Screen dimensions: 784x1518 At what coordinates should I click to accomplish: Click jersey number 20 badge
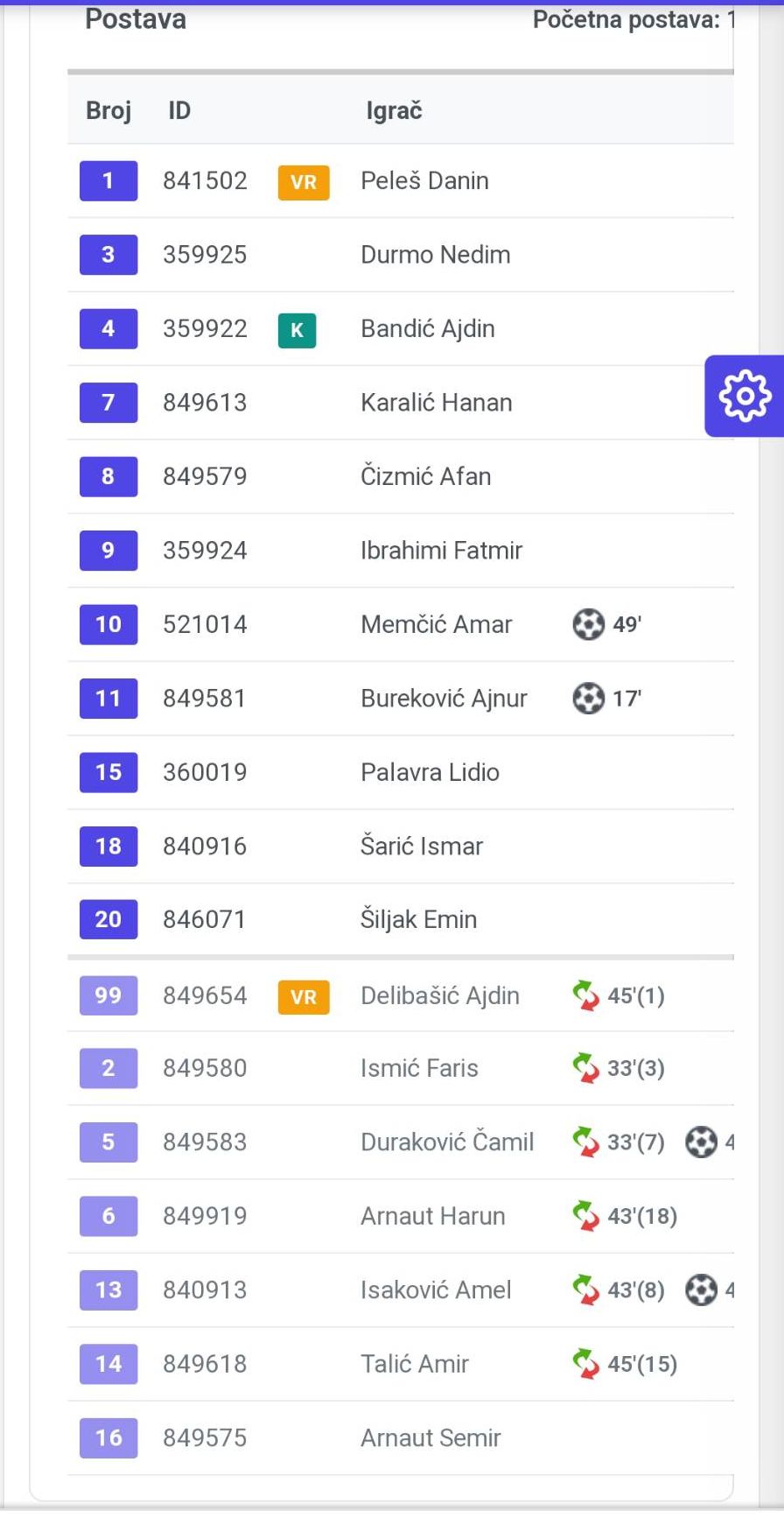(108, 919)
